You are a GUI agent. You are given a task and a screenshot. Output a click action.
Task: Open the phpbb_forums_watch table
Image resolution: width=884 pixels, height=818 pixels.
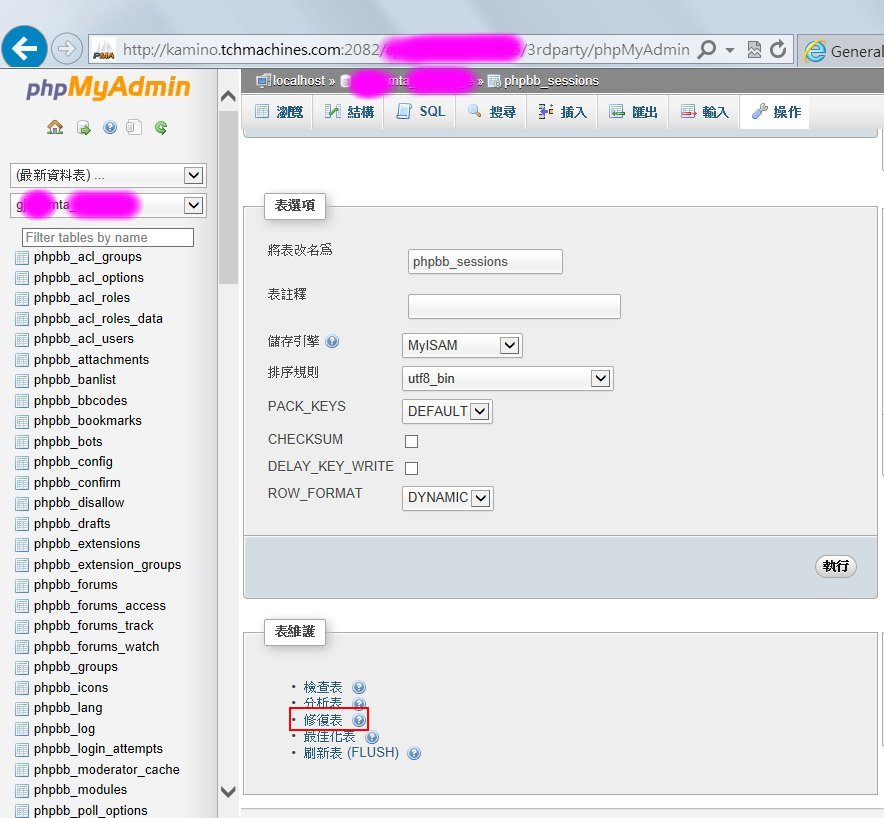pyautogui.click(x=96, y=647)
